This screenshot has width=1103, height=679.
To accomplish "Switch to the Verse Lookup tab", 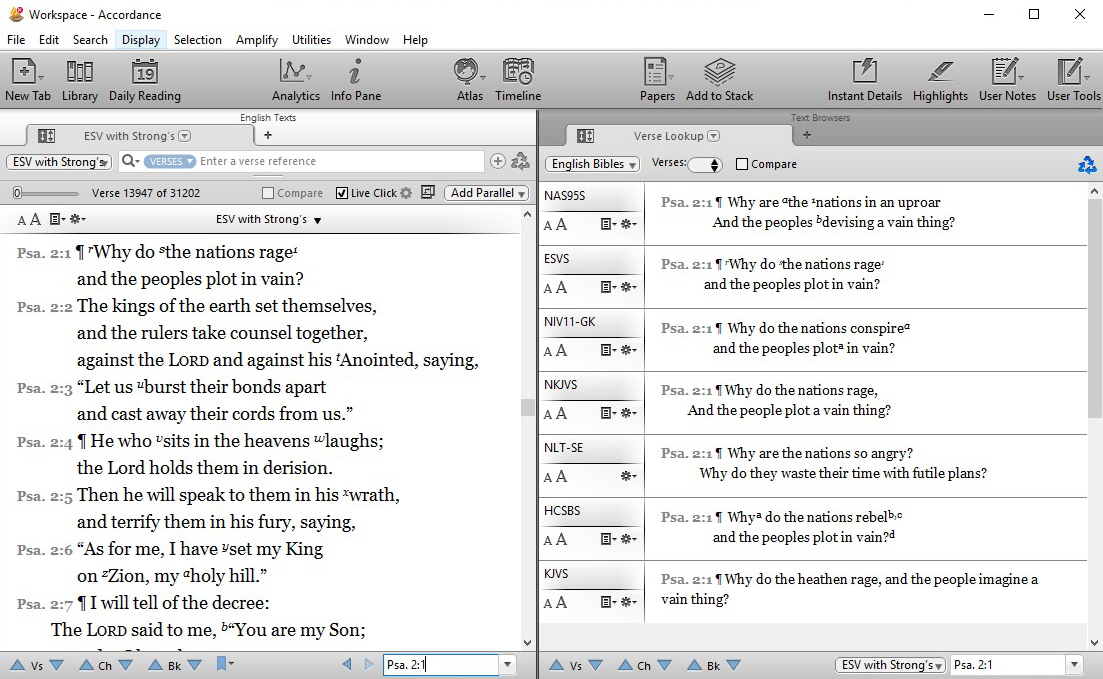I will [668, 136].
